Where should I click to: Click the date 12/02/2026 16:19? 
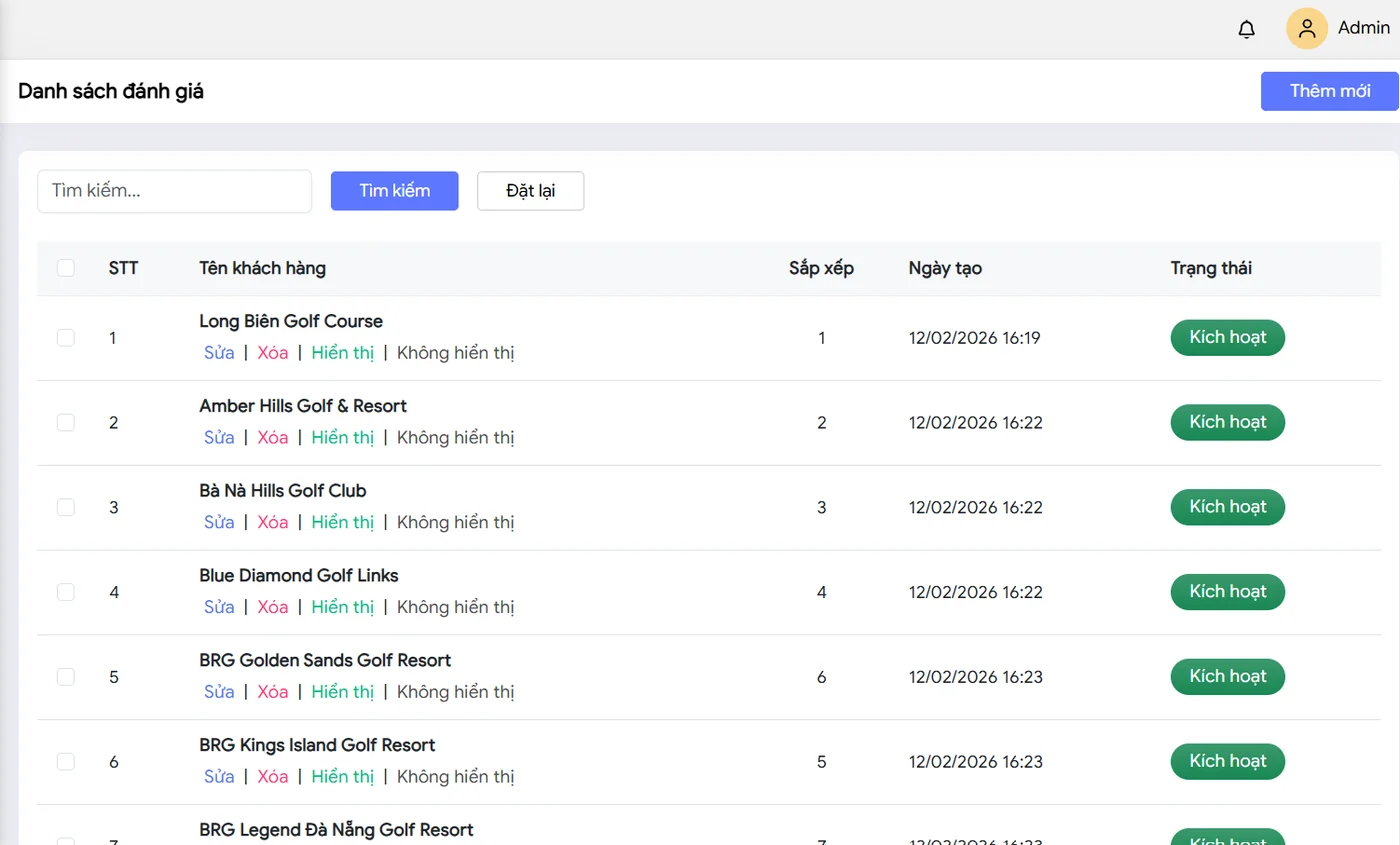[975, 338]
